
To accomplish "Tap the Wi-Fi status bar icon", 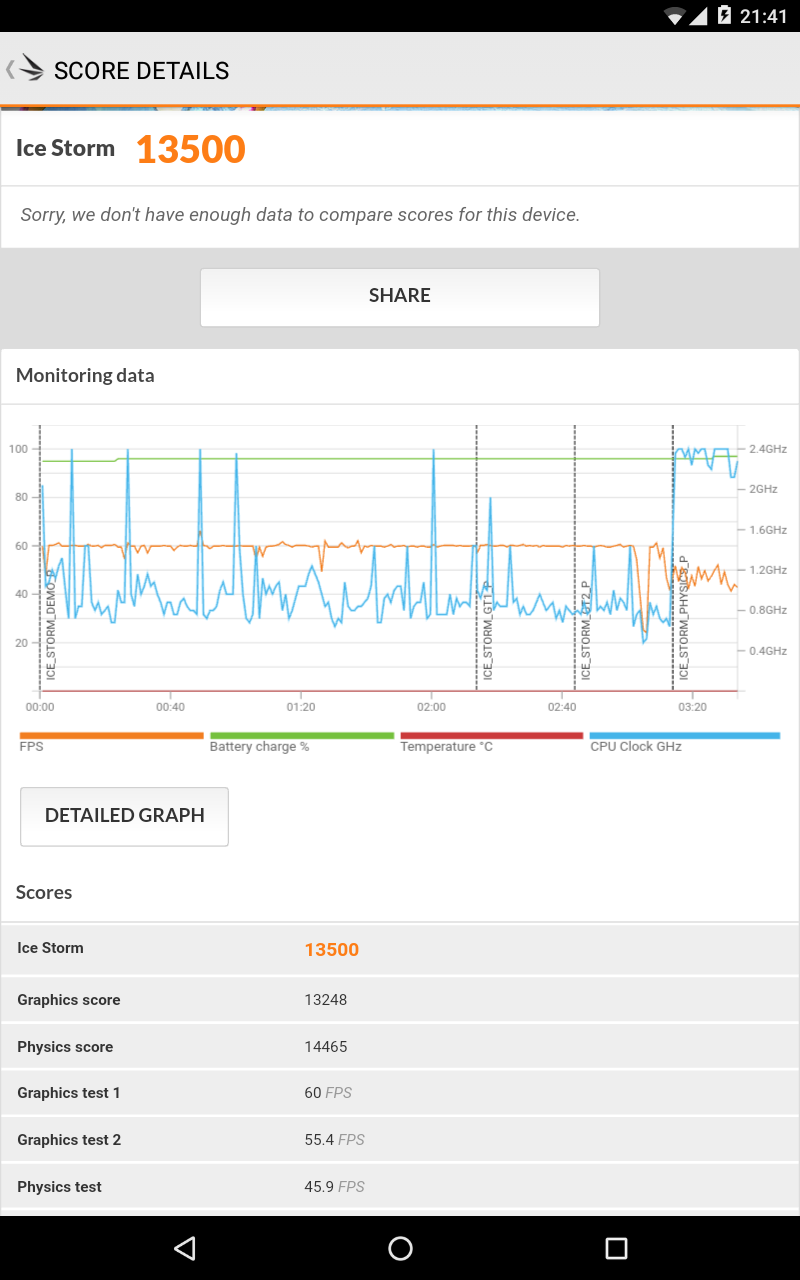I will coord(675,16).
